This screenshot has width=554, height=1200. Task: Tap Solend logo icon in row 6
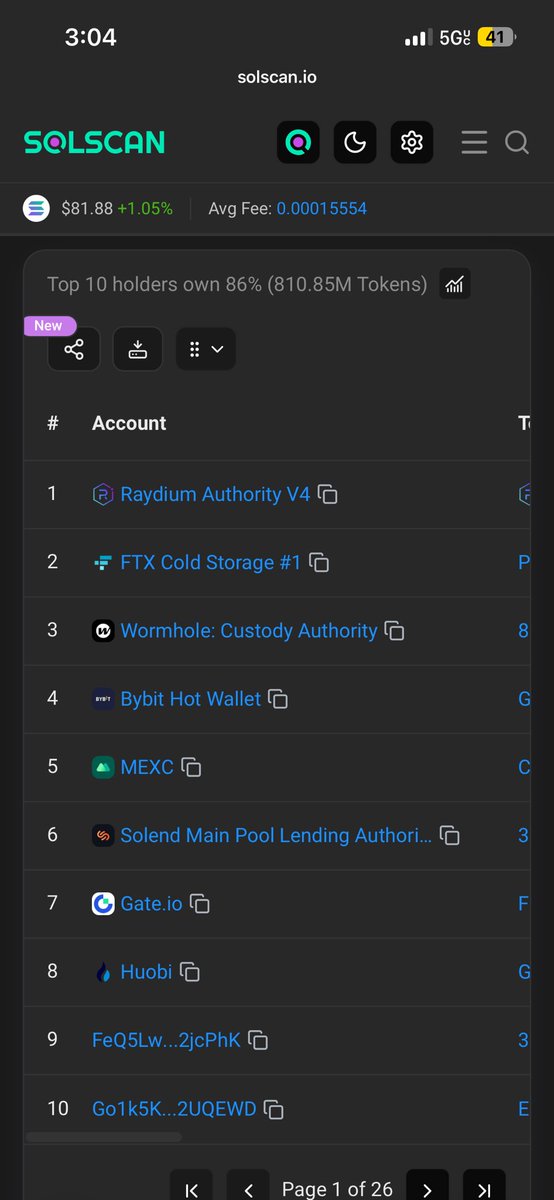103,835
